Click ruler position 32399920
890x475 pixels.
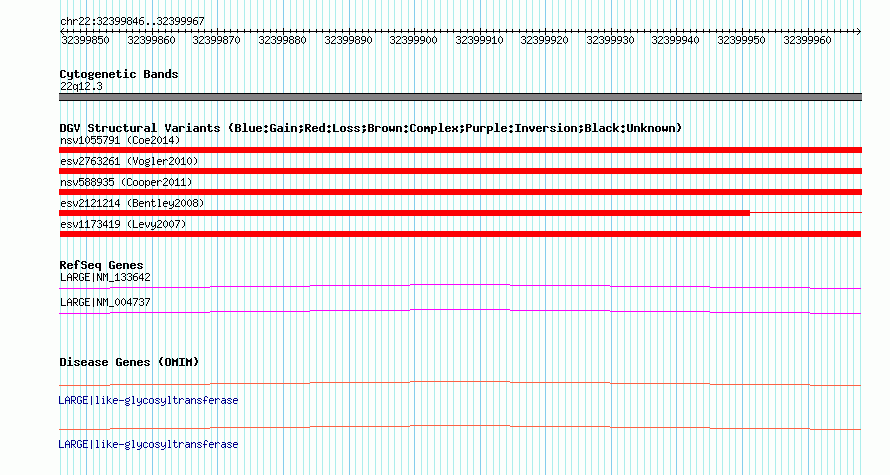pyautogui.click(x=544, y=40)
